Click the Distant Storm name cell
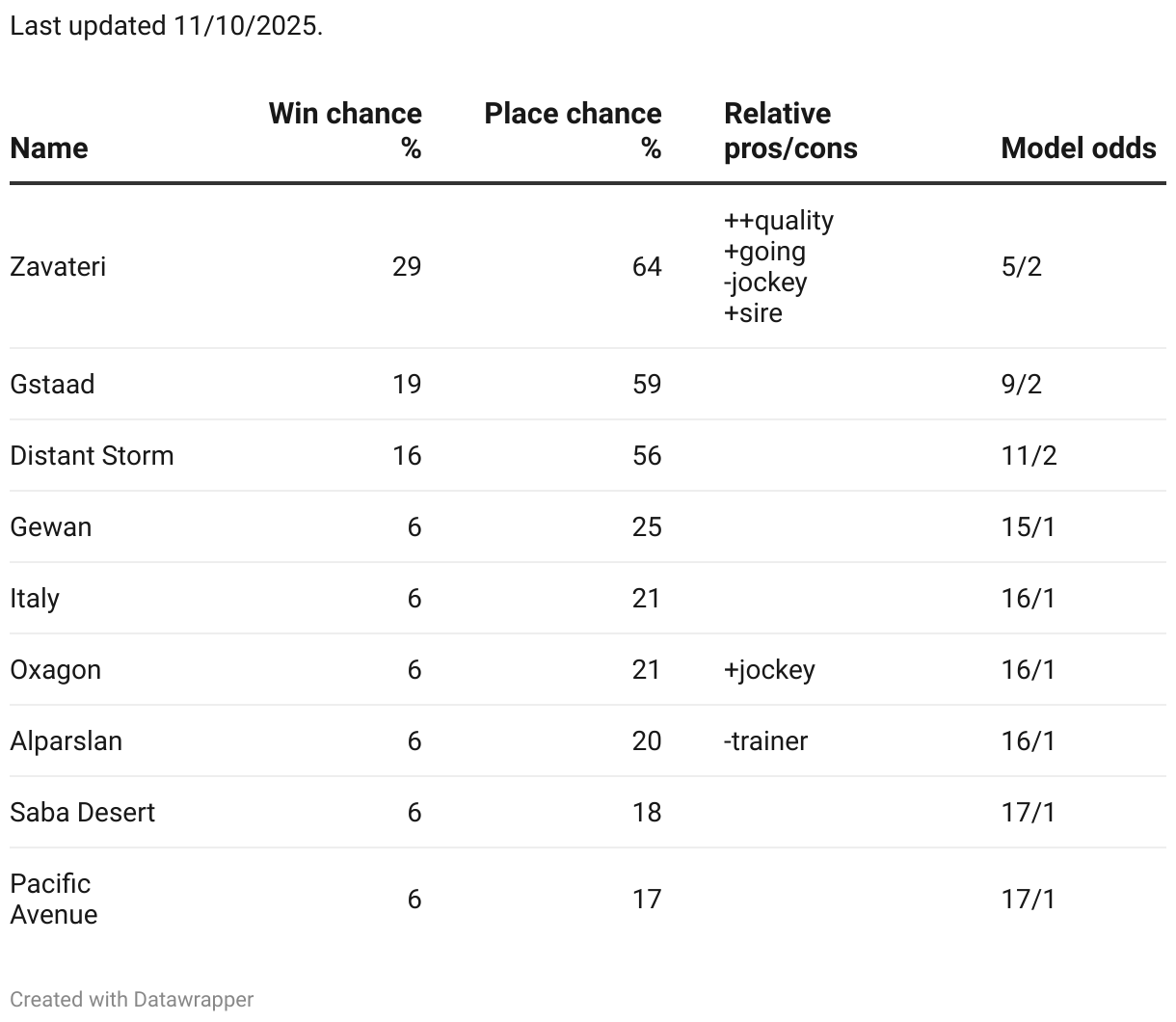 coord(92,455)
